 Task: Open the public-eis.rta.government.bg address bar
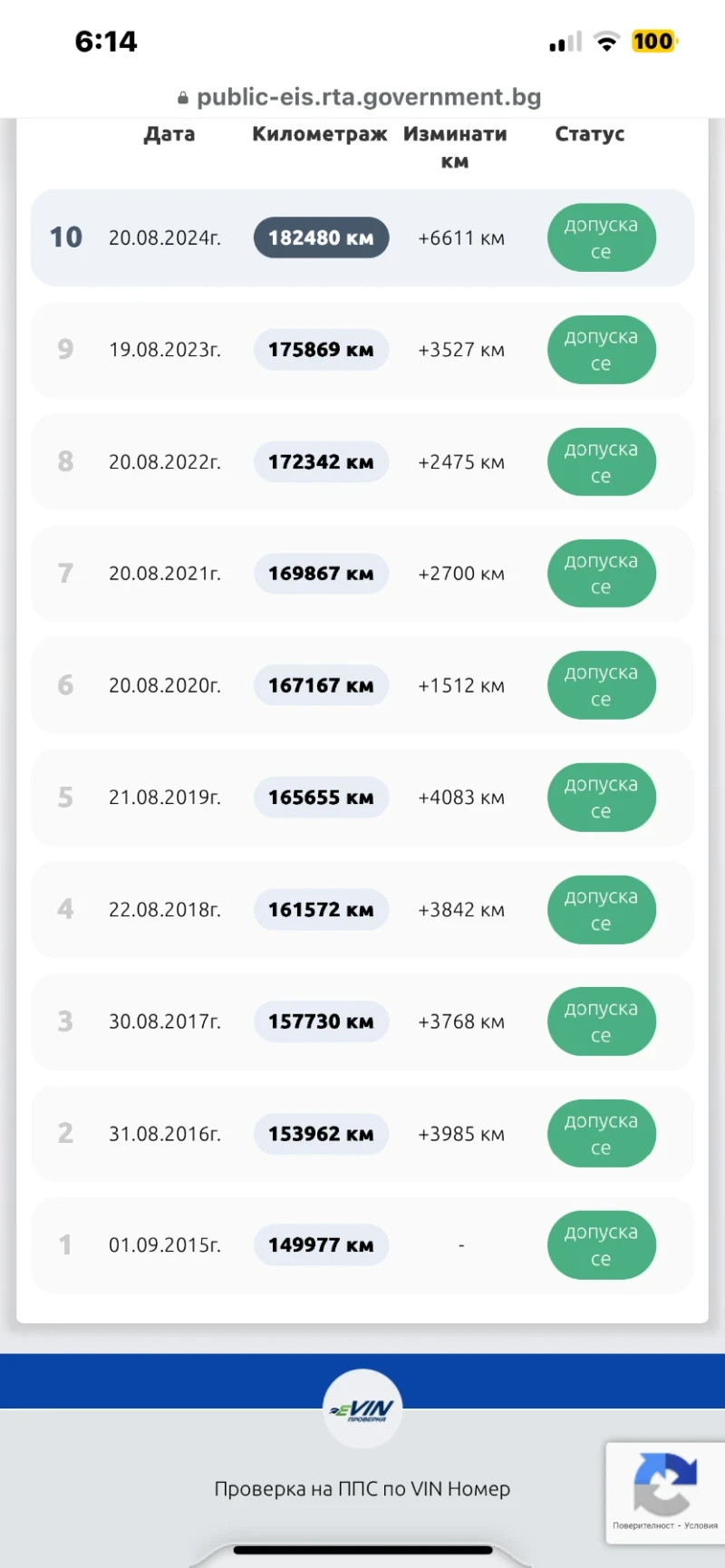362,97
